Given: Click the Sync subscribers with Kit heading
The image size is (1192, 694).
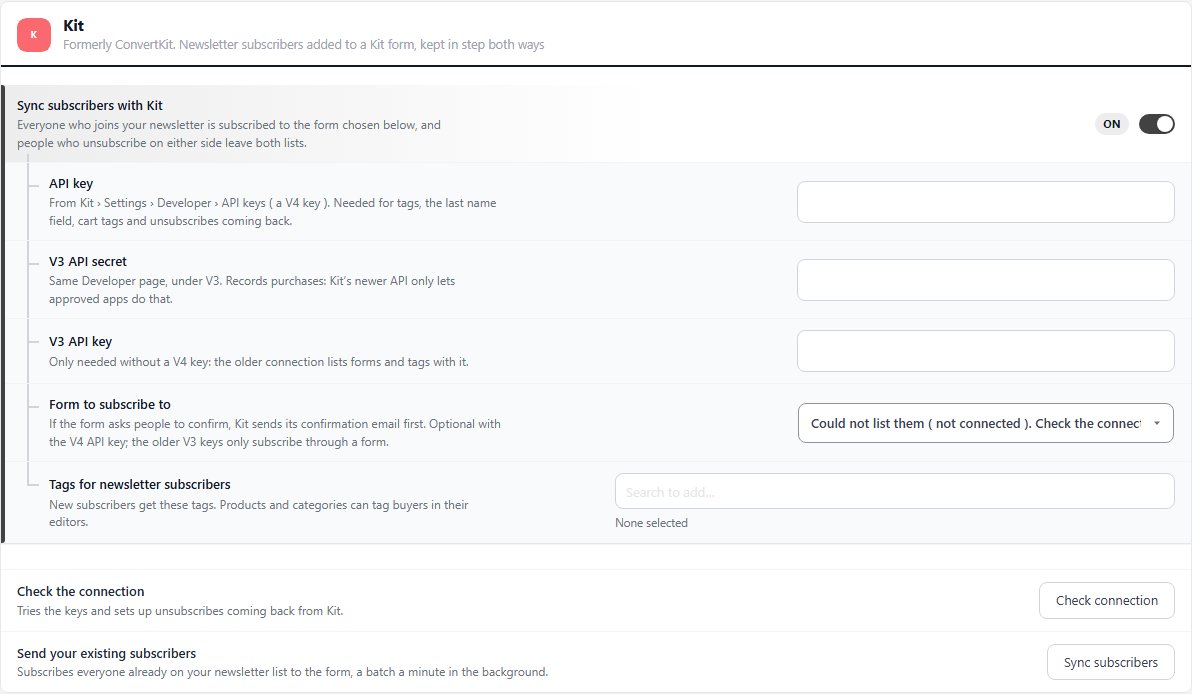Looking at the screenshot, I should 90,106.
